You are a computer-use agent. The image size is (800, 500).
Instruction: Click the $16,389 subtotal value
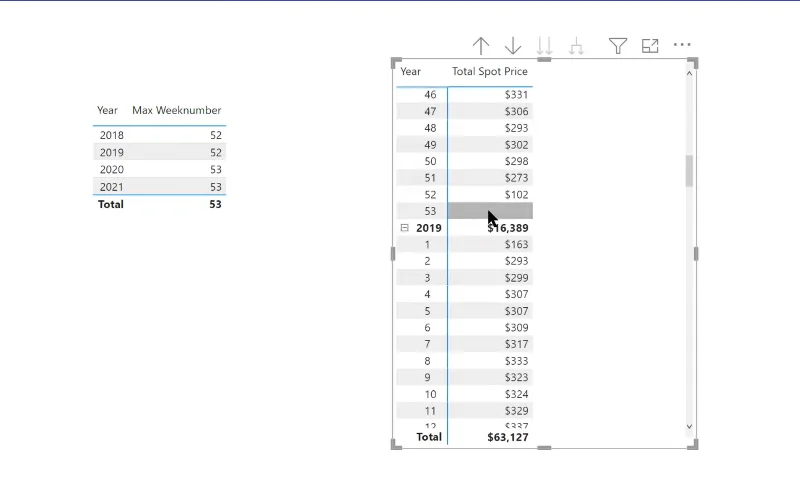[508, 228]
